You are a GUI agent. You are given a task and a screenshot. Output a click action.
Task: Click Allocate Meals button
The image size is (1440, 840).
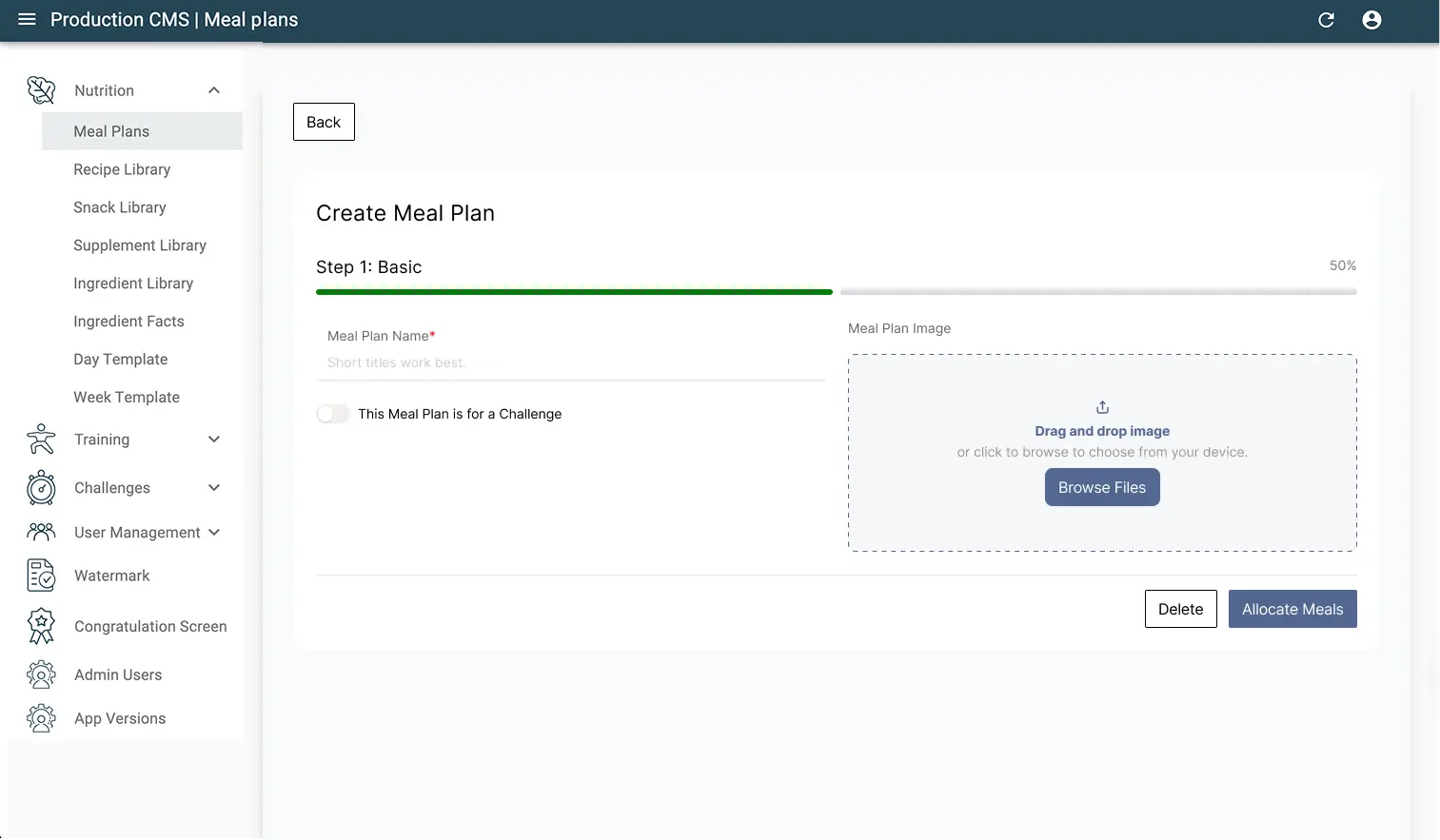(x=1292, y=609)
